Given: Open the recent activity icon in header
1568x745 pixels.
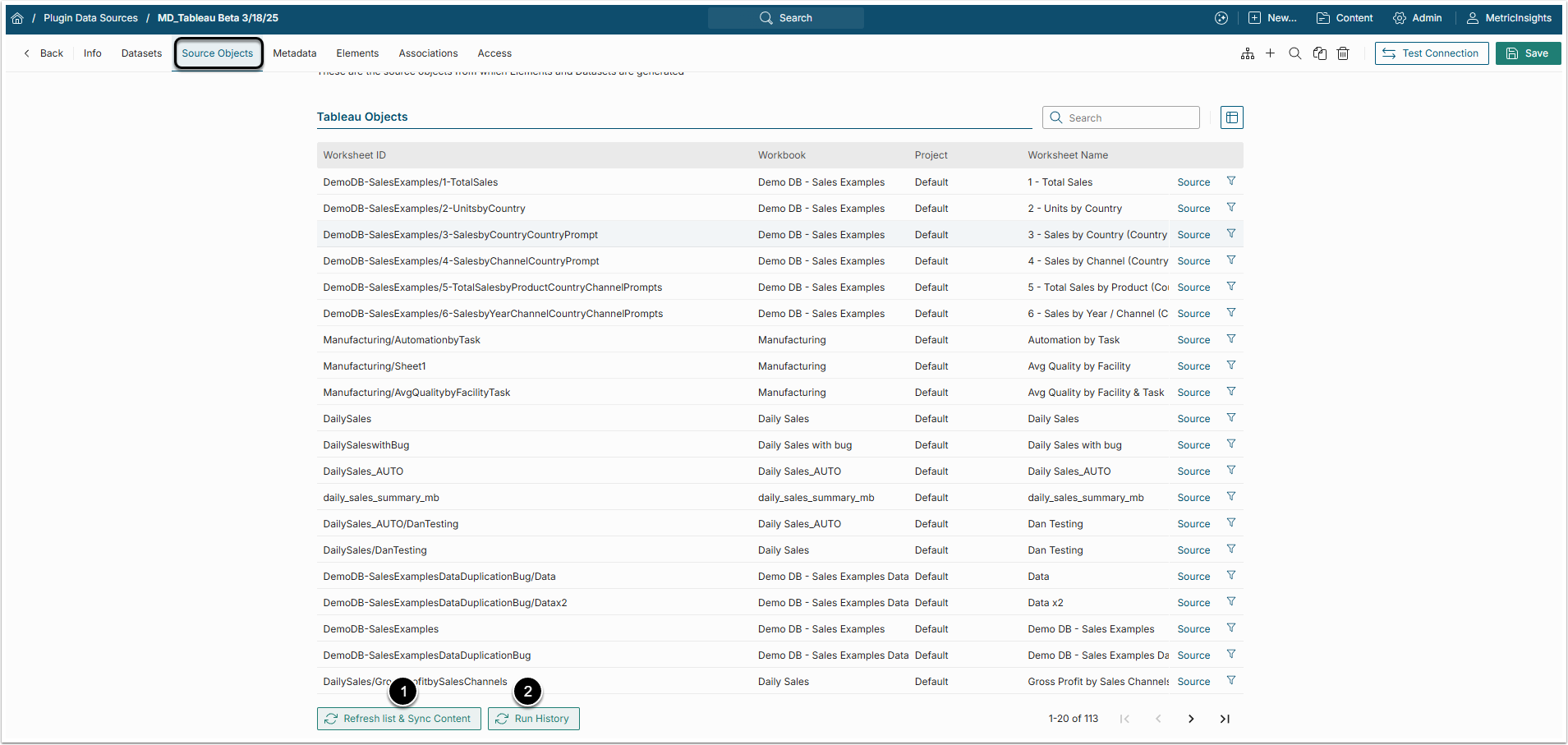Looking at the screenshot, I should point(1221,18).
